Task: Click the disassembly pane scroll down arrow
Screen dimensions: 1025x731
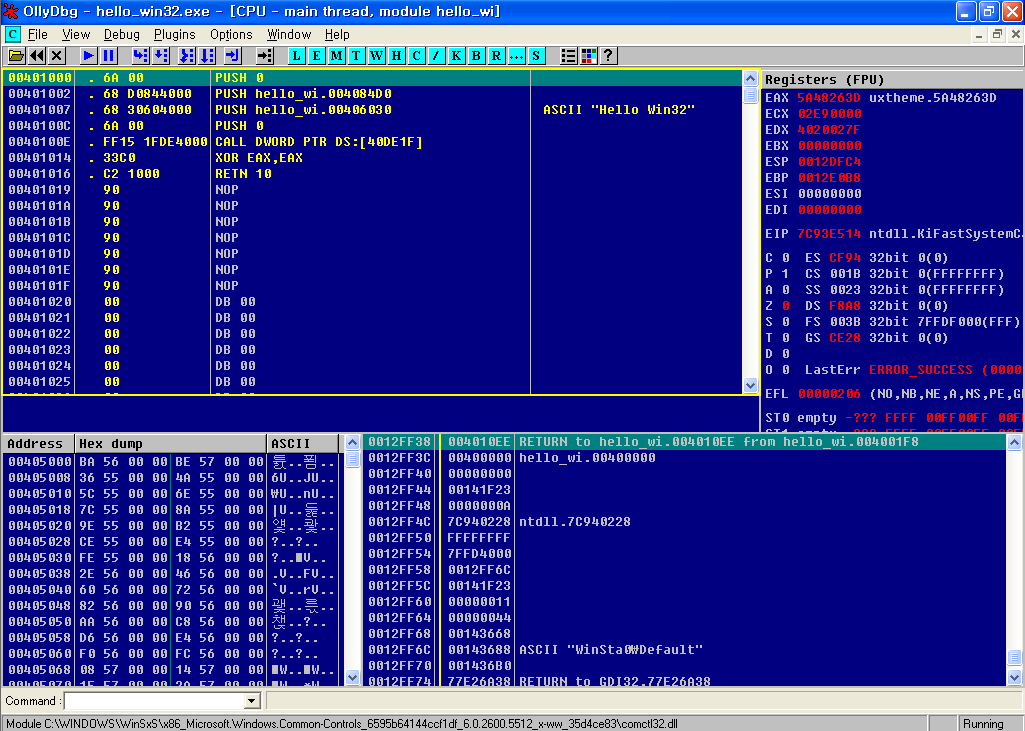Action: tap(751, 385)
